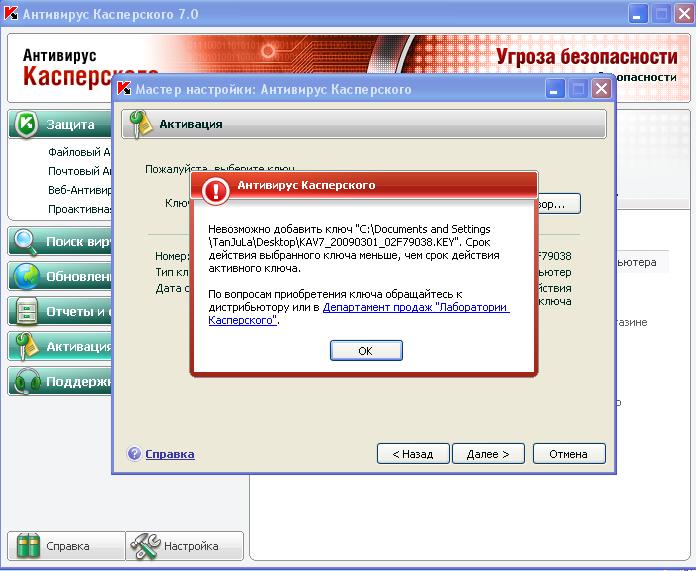696x571 pixels.
Task: Open the Обновление section
Action: 60,276
